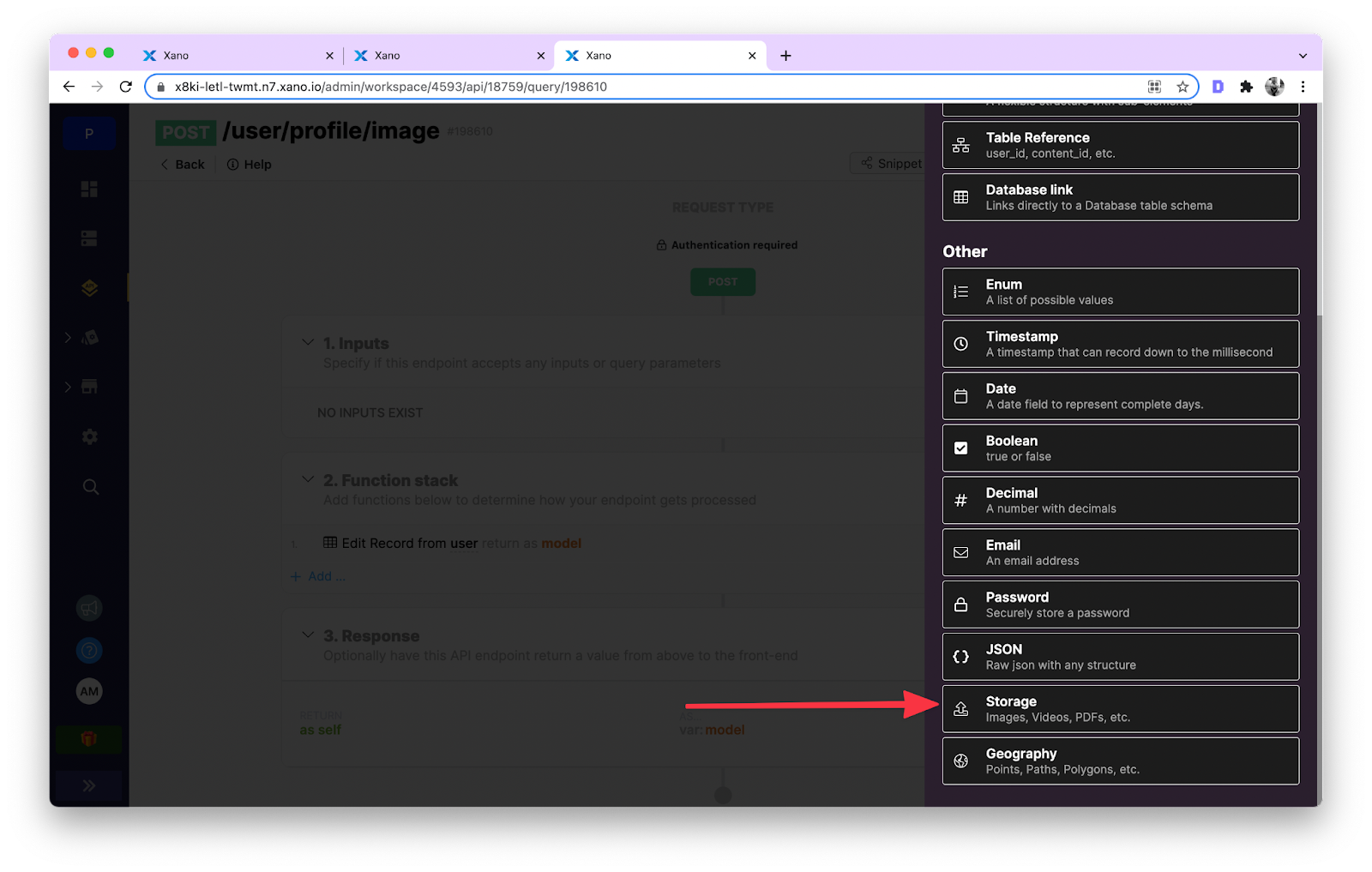The width and height of the screenshot is (1372, 872).
Task: Open workspace settings gear icon
Action: pos(89,436)
